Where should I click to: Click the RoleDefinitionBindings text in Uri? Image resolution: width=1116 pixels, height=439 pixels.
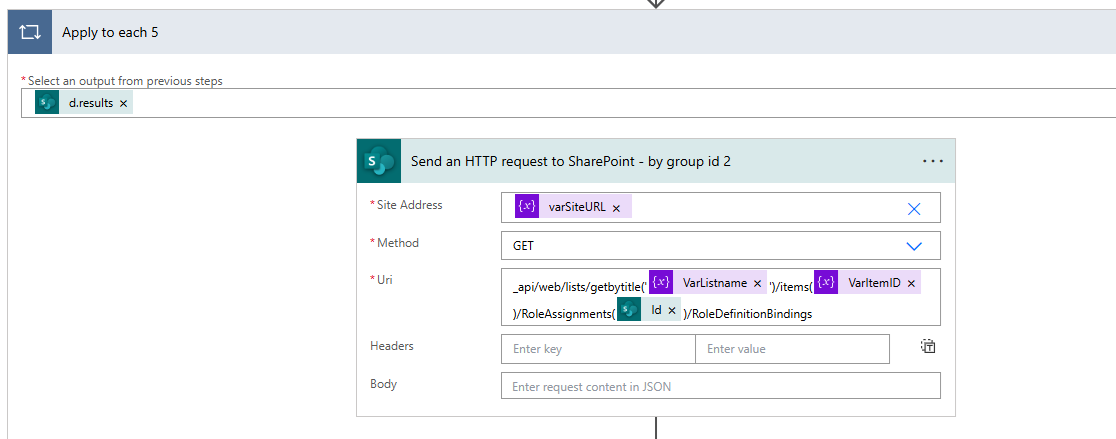(x=752, y=314)
